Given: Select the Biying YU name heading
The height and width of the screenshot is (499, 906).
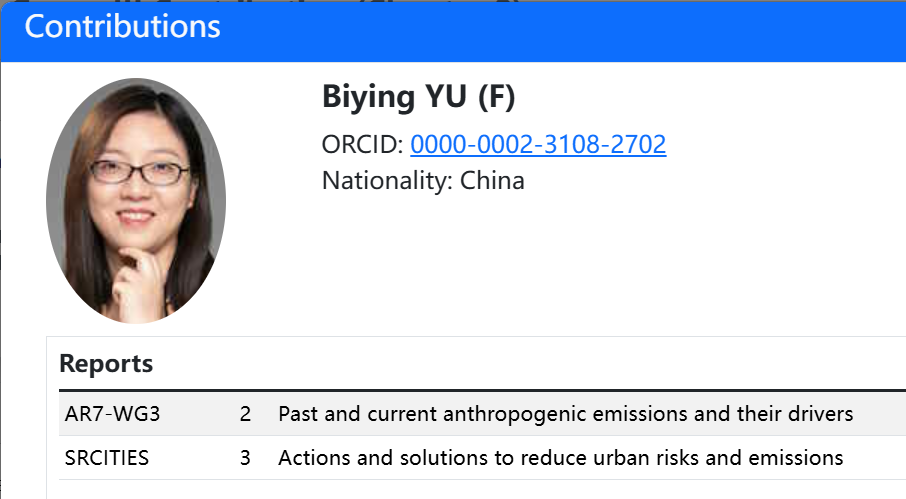Looking at the screenshot, I should click(x=395, y=98).
